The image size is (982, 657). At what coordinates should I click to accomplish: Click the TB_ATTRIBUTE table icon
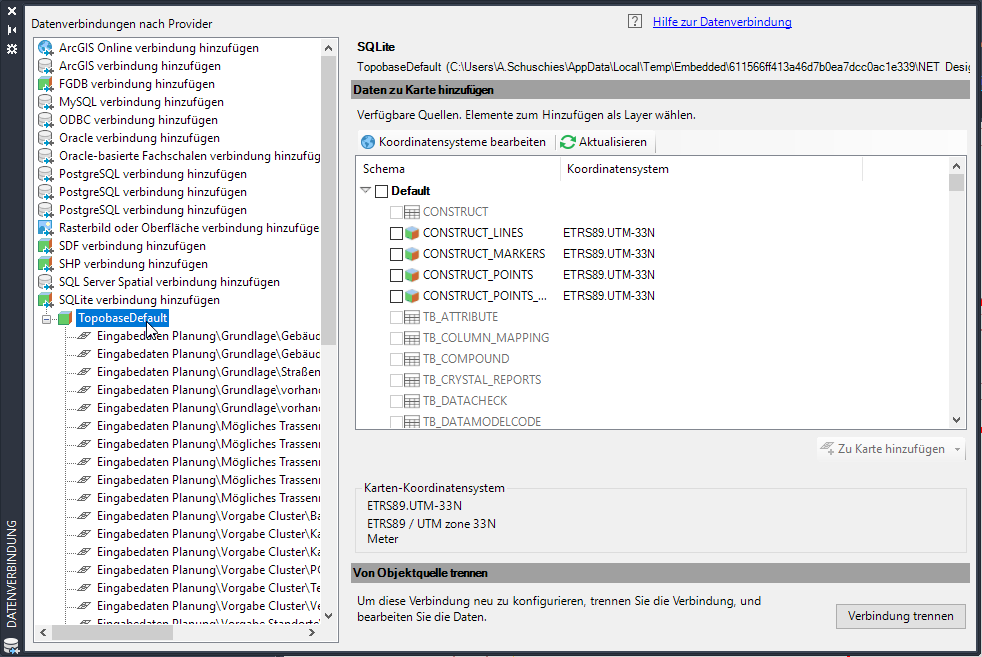point(411,317)
